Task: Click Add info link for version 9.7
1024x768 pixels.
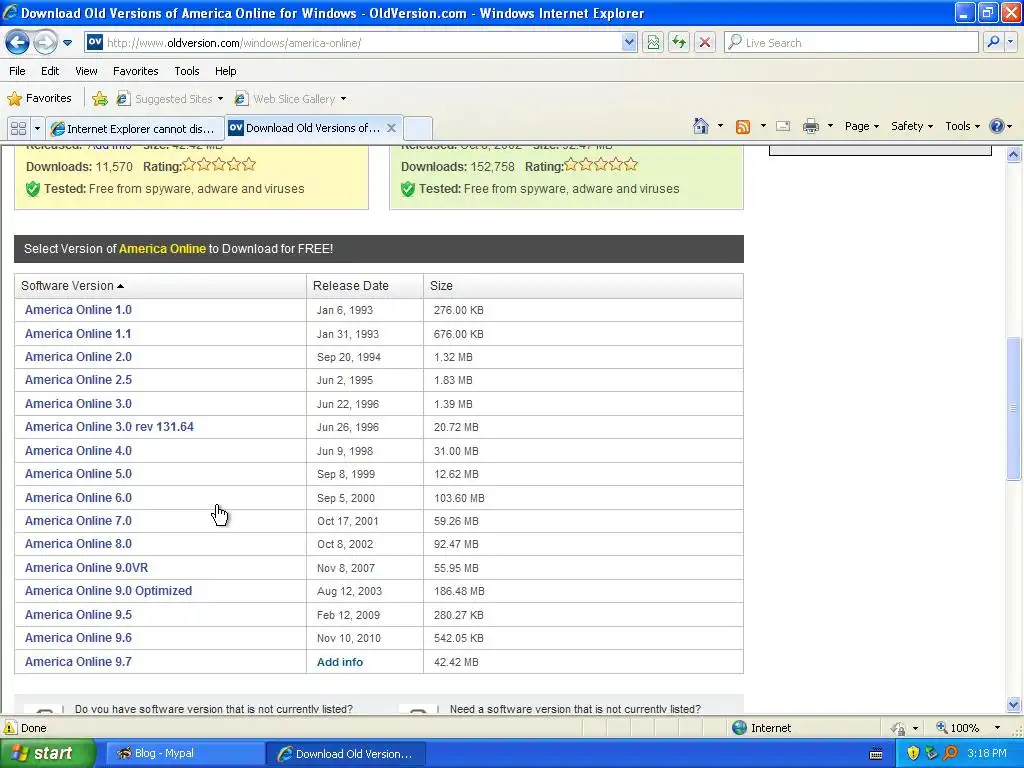Action: coord(340,662)
